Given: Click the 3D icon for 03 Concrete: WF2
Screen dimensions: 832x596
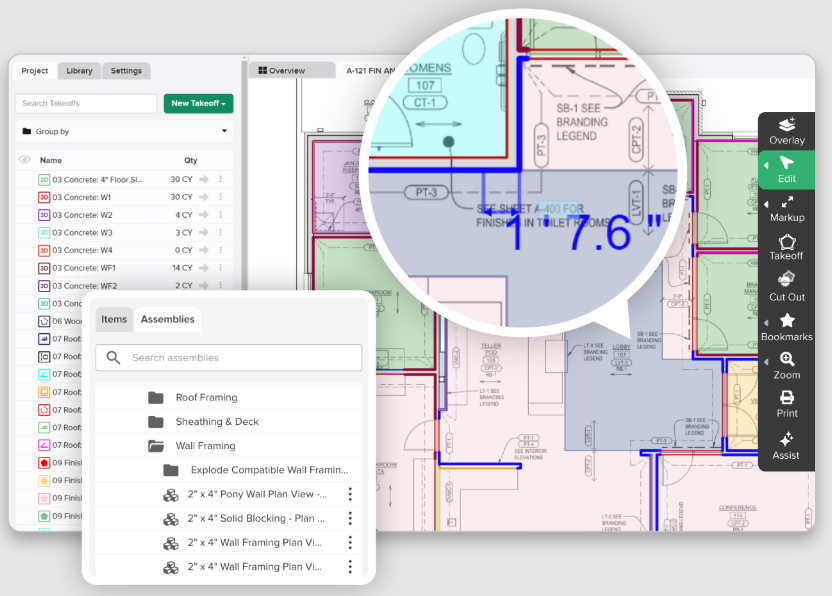Looking at the screenshot, I should coord(44,286).
